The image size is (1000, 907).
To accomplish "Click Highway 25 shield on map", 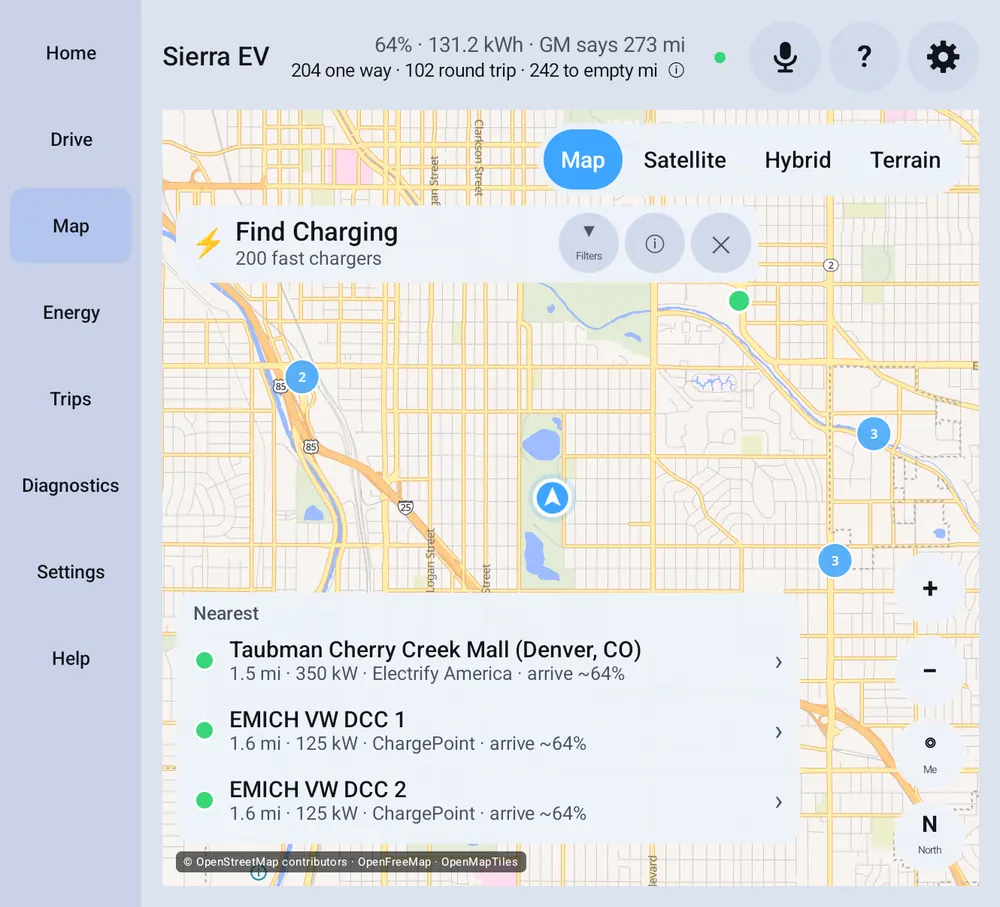I will [406, 508].
